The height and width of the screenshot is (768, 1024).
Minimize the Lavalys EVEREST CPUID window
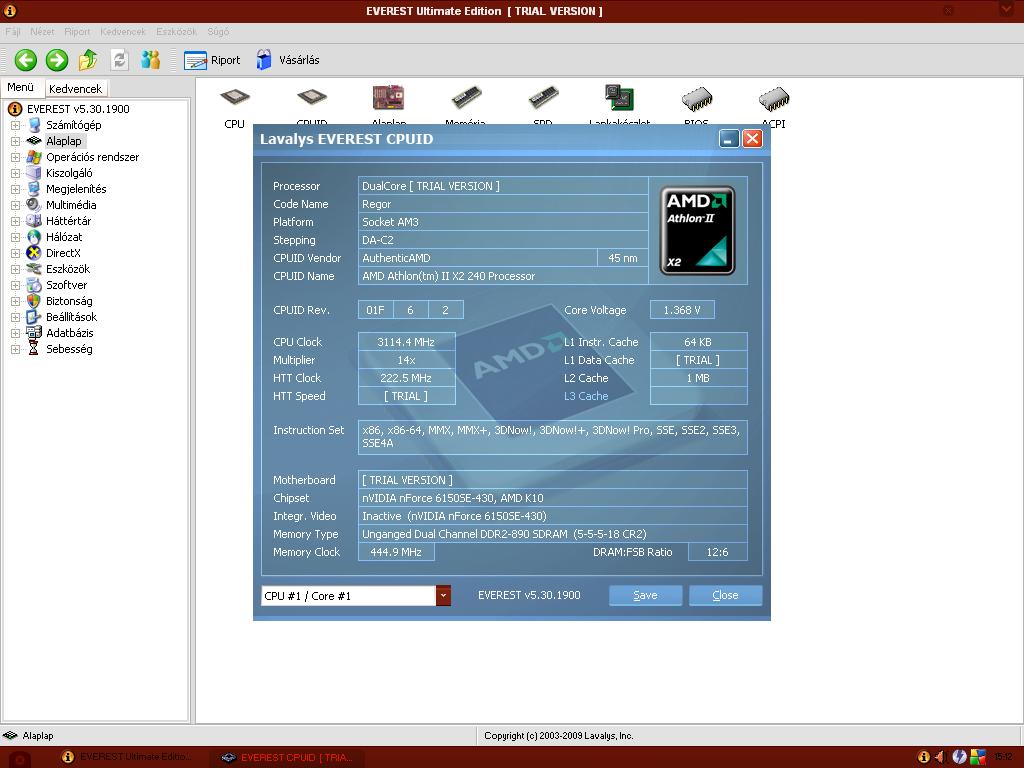[x=729, y=138]
